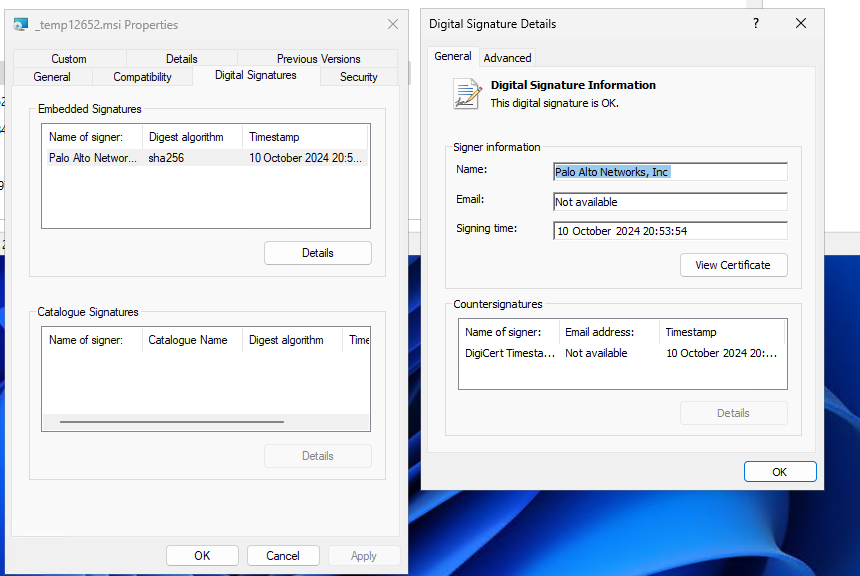
Task: Switch to the General tab in Properties window
Action: [x=52, y=77]
